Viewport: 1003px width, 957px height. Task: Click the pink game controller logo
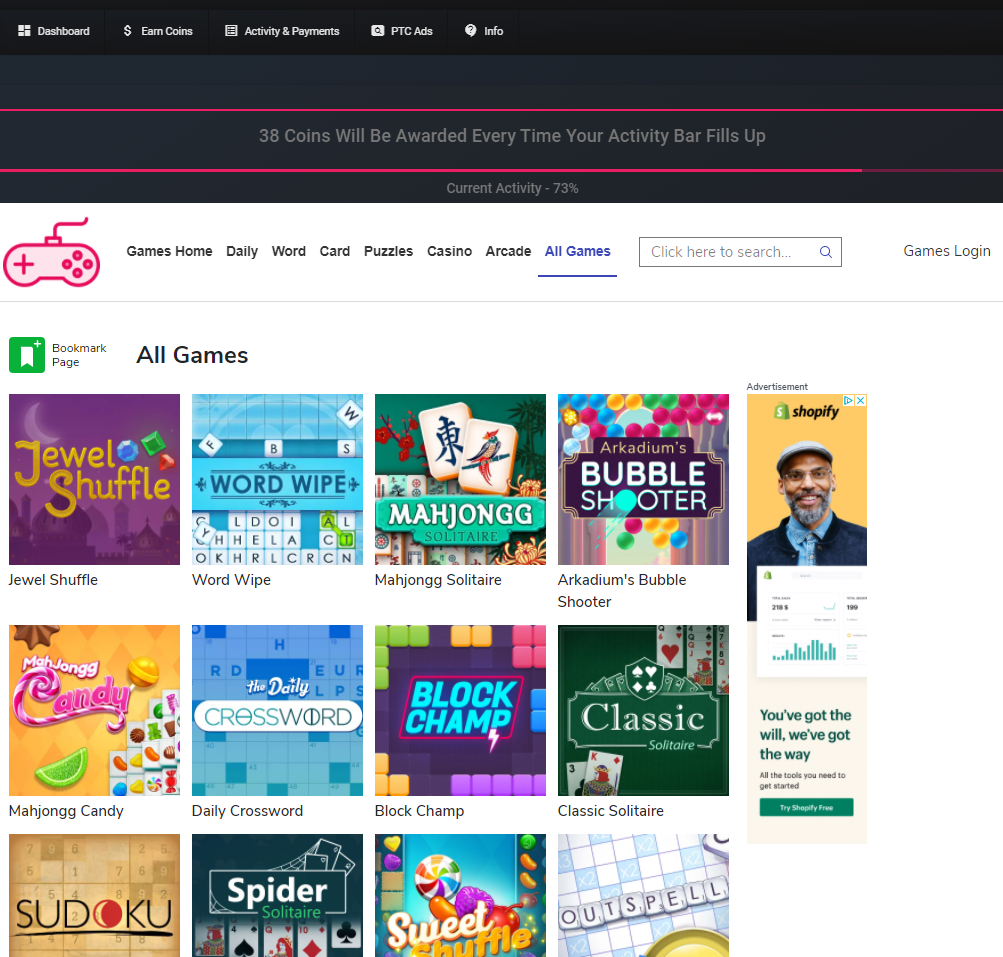tap(51, 252)
